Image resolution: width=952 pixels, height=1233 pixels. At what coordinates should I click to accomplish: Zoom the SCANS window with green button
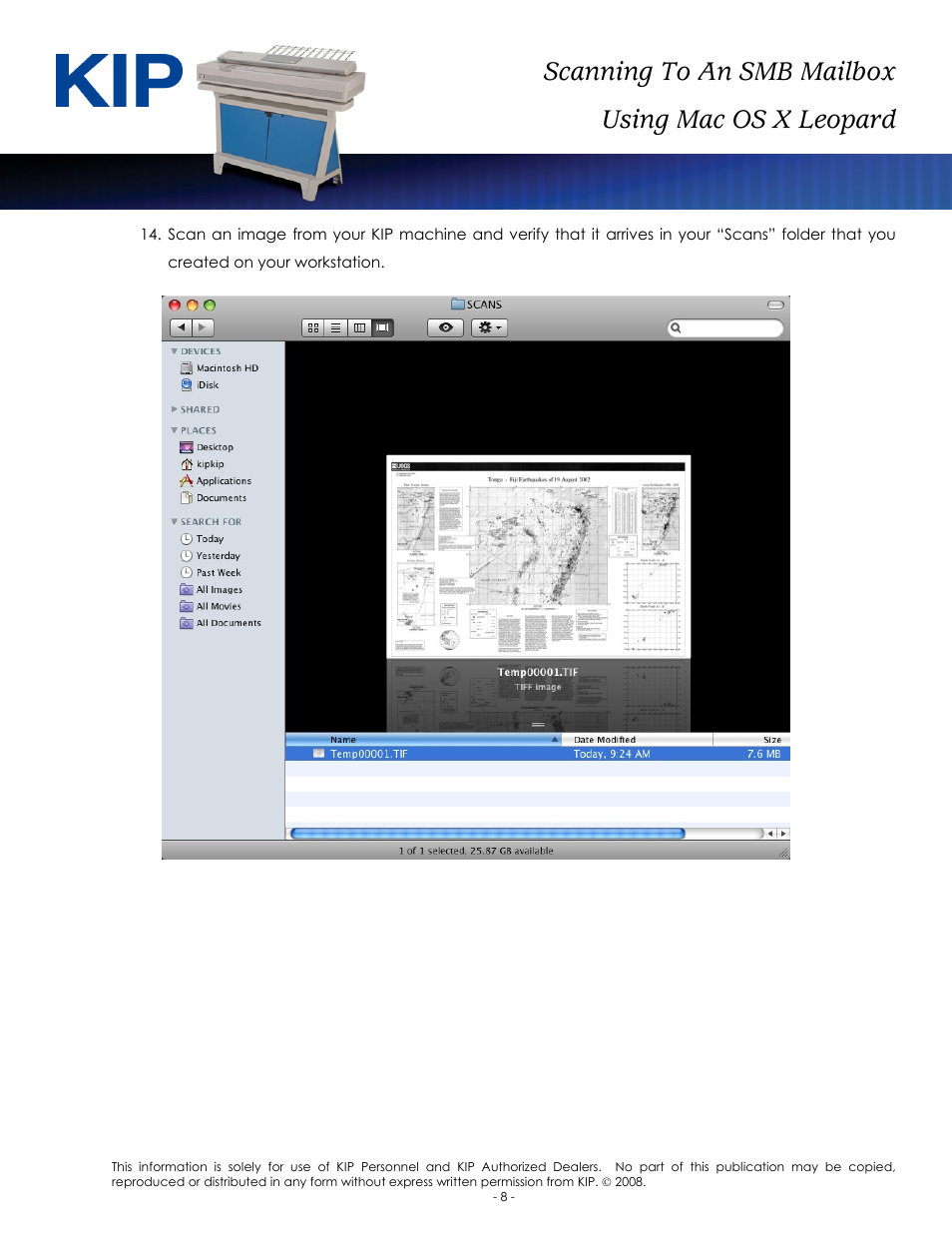pos(210,306)
